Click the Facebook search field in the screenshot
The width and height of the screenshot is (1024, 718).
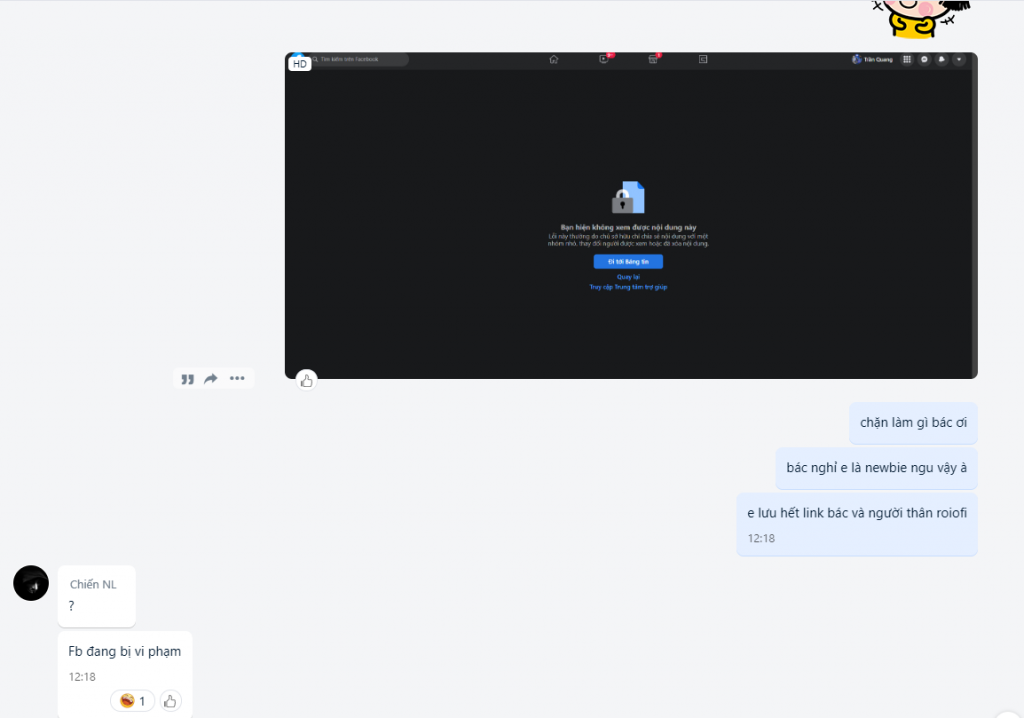point(360,60)
